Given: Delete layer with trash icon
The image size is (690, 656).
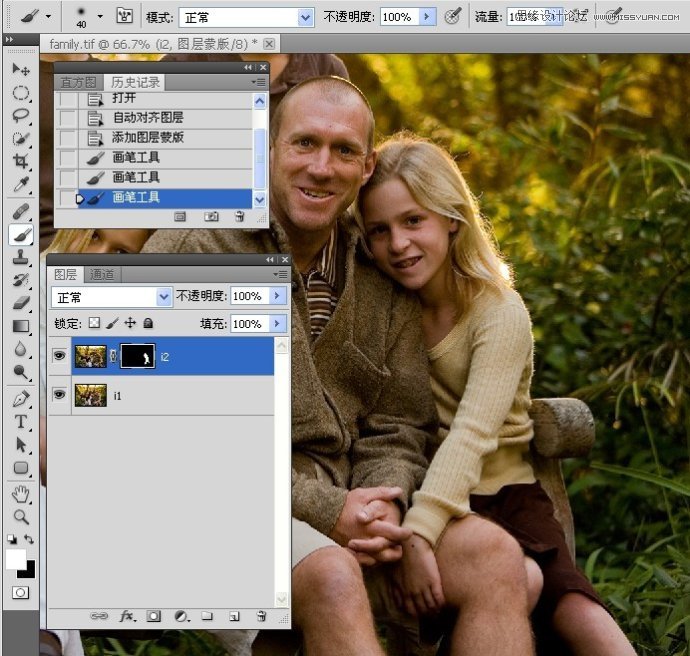Looking at the screenshot, I should (x=261, y=616).
